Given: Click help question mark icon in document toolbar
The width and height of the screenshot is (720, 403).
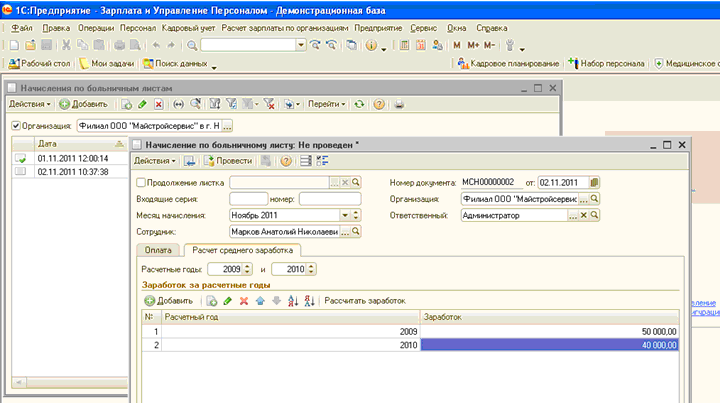Looking at the screenshot, I should [286, 161].
